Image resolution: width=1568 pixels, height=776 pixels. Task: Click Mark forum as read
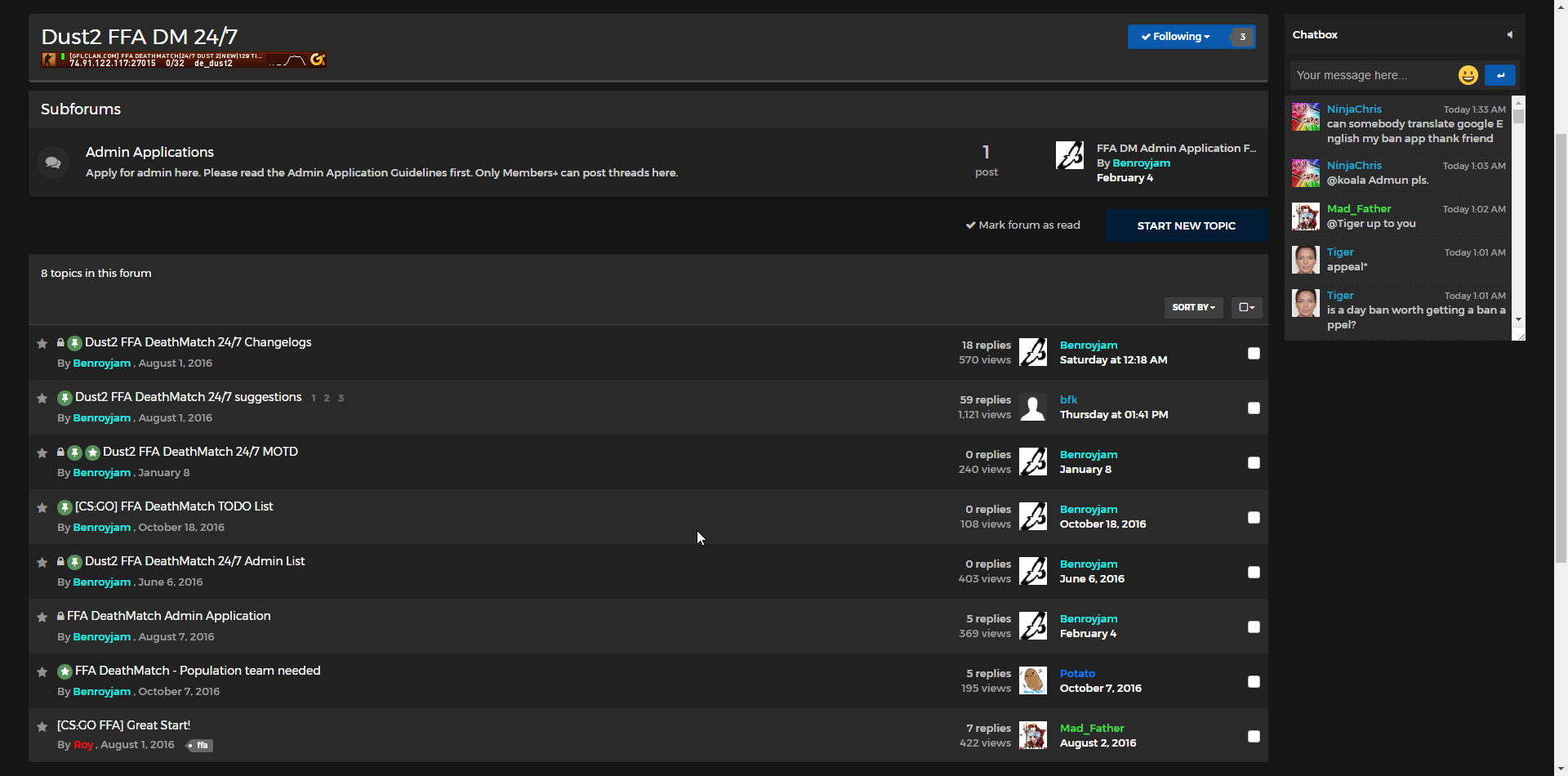coord(1022,225)
